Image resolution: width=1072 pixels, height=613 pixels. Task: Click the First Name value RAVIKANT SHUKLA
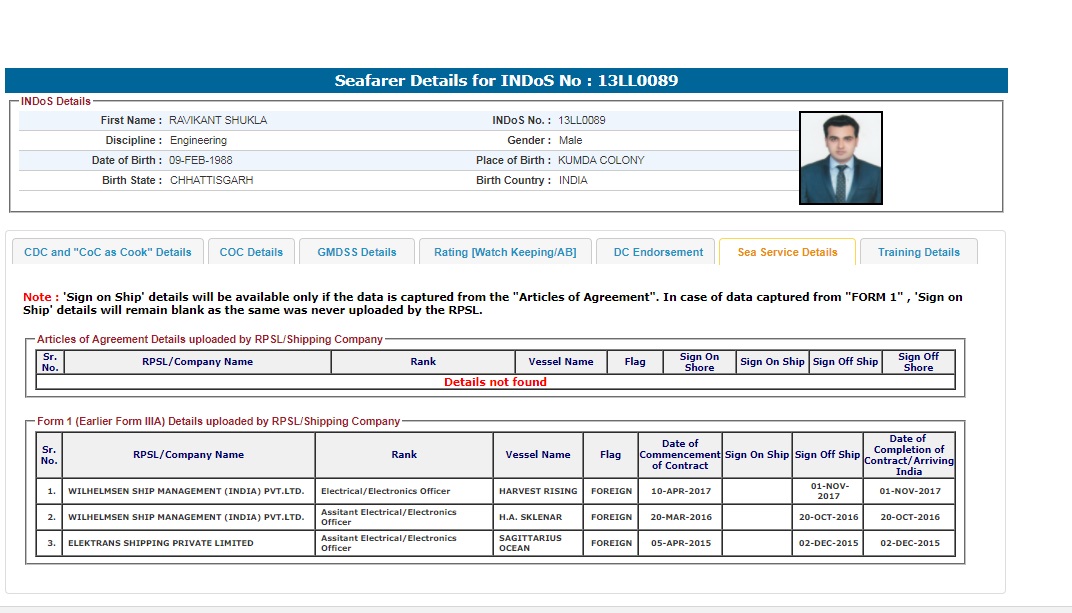[x=218, y=120]
